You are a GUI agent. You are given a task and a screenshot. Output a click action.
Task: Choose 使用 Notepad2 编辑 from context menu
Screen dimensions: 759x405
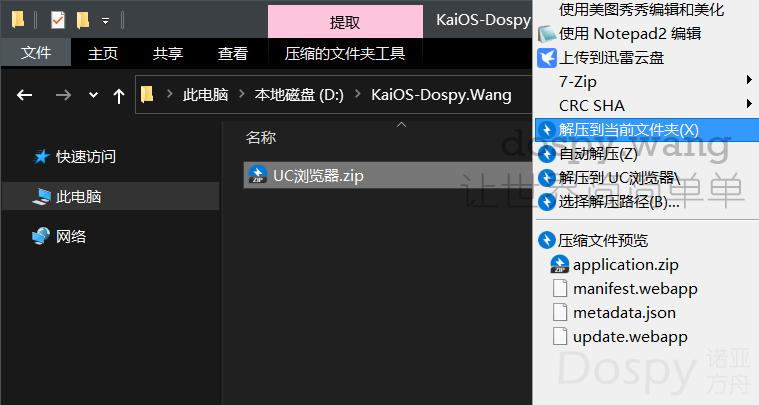click(x=630, y=33)
